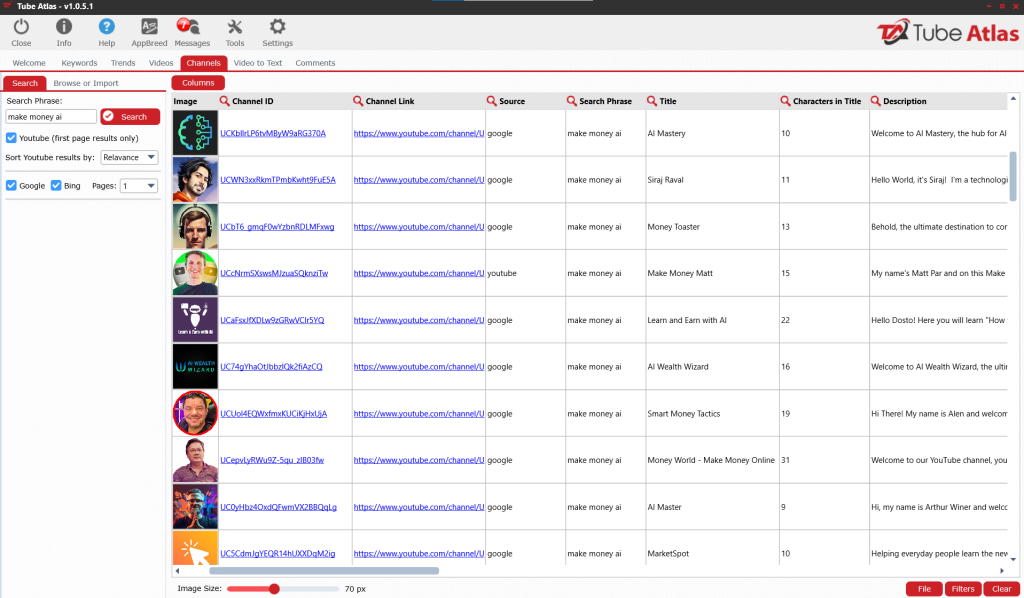Switch to the Keywords tab
1024x598 pixels.
pyautogui.click(x=80, y=63)
